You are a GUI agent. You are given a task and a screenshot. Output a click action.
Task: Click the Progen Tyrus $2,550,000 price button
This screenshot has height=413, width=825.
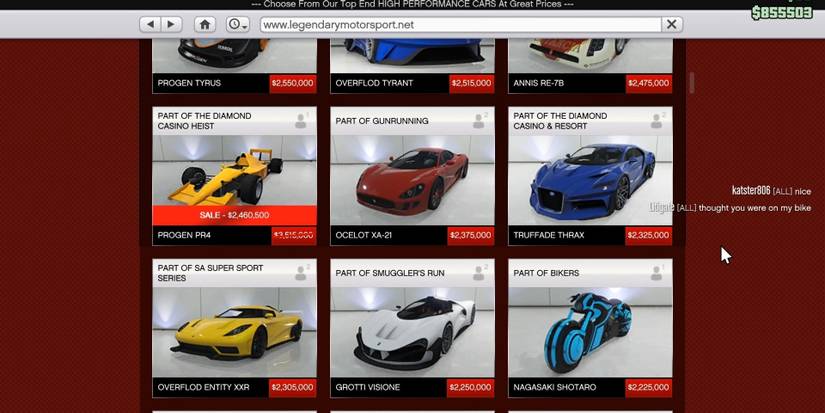click(293, 83)
